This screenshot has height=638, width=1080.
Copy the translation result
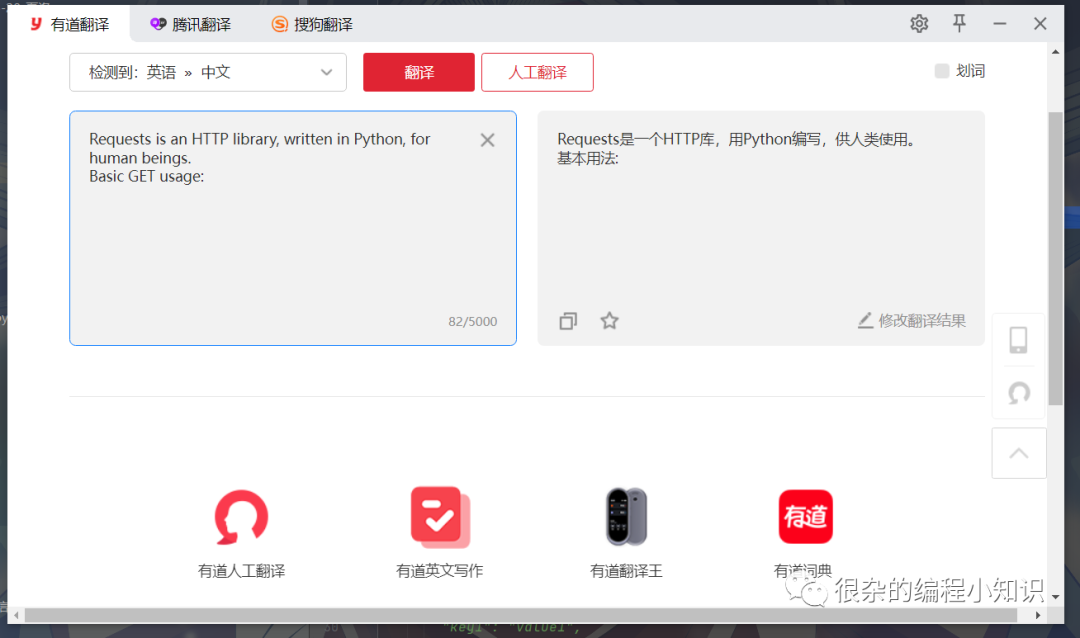(x=568, y=321)
